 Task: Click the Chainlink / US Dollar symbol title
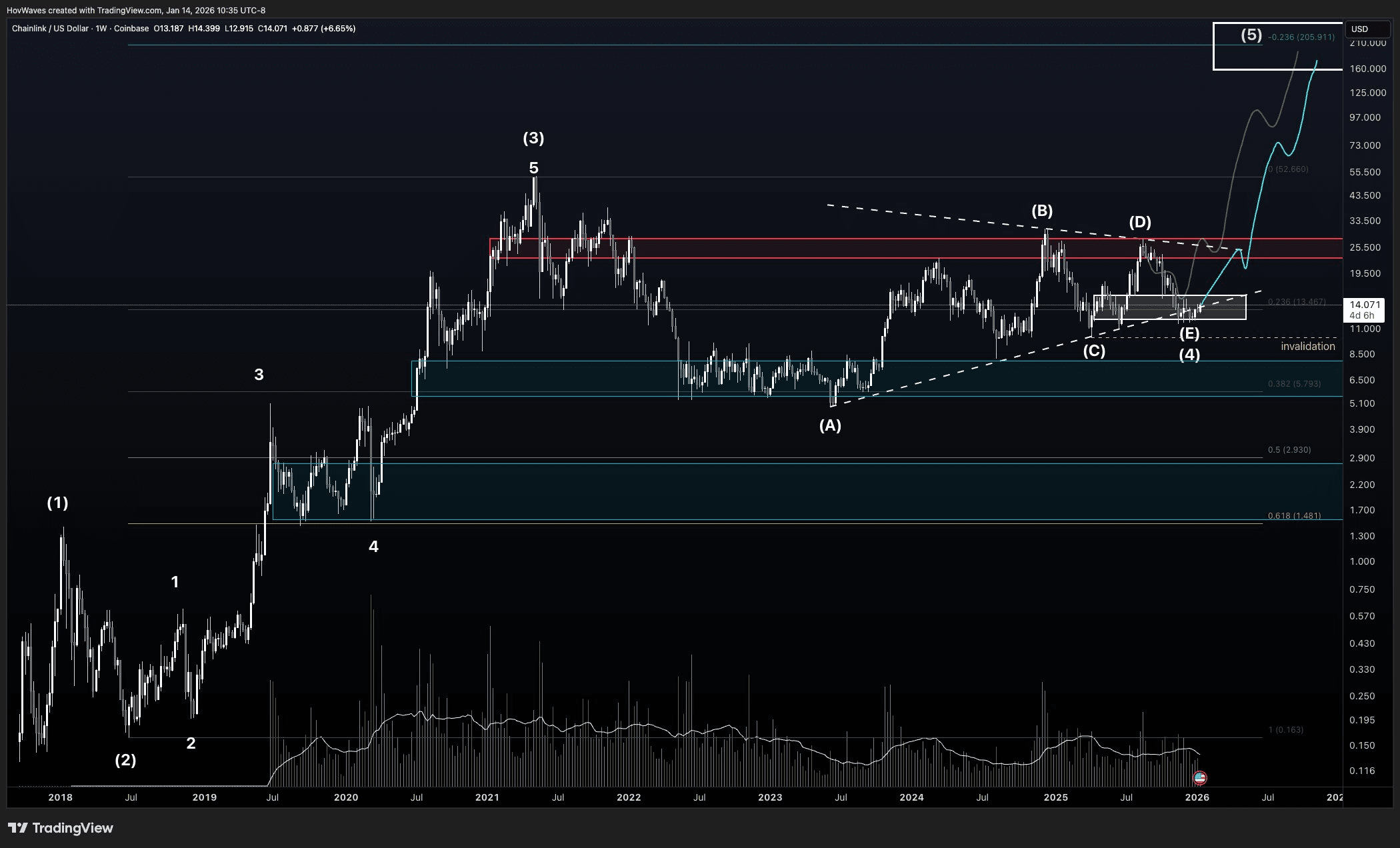tap(50, 29)
